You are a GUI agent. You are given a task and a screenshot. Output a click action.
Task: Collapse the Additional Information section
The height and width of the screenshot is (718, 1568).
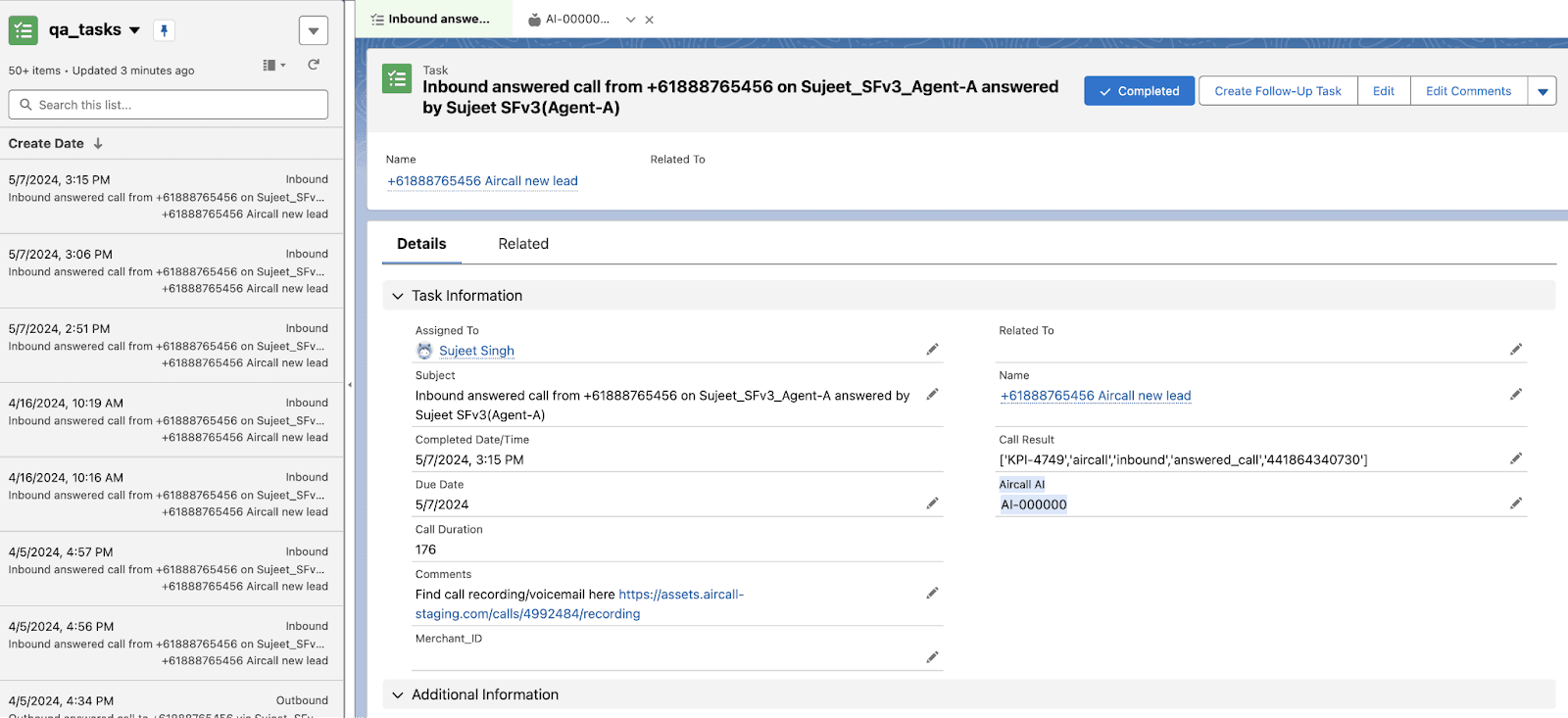pyautogui.click(x=398, y=694)
